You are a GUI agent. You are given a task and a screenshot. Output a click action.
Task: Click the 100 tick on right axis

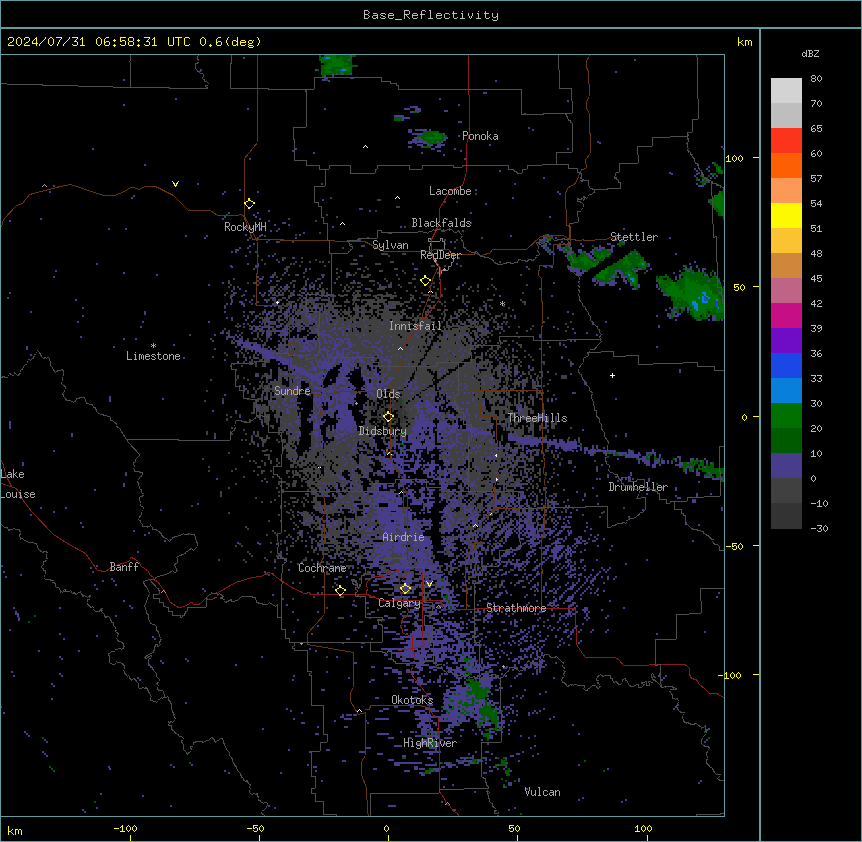pyautogui.click(x=734, y=158)
